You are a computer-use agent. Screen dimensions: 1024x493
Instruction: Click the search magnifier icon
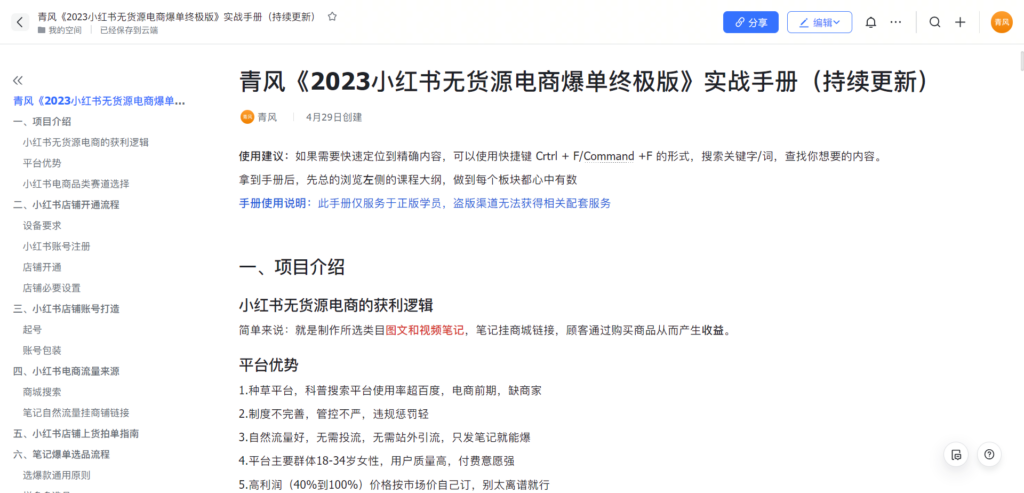click(x=935, y=22)
